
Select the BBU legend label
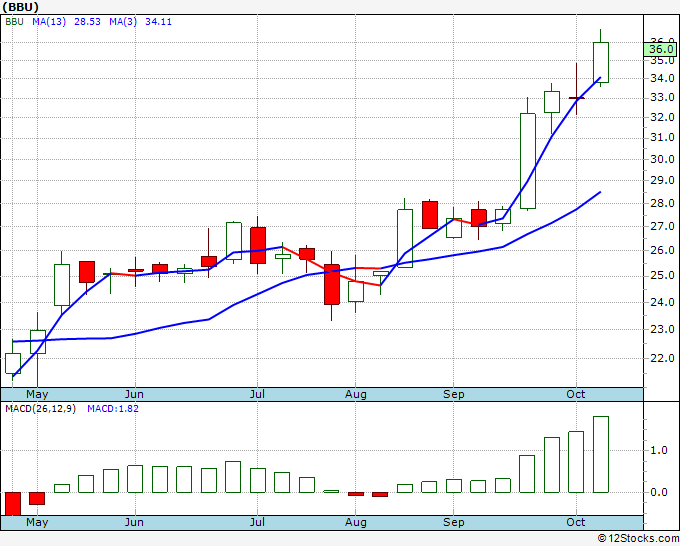point(14,22)
